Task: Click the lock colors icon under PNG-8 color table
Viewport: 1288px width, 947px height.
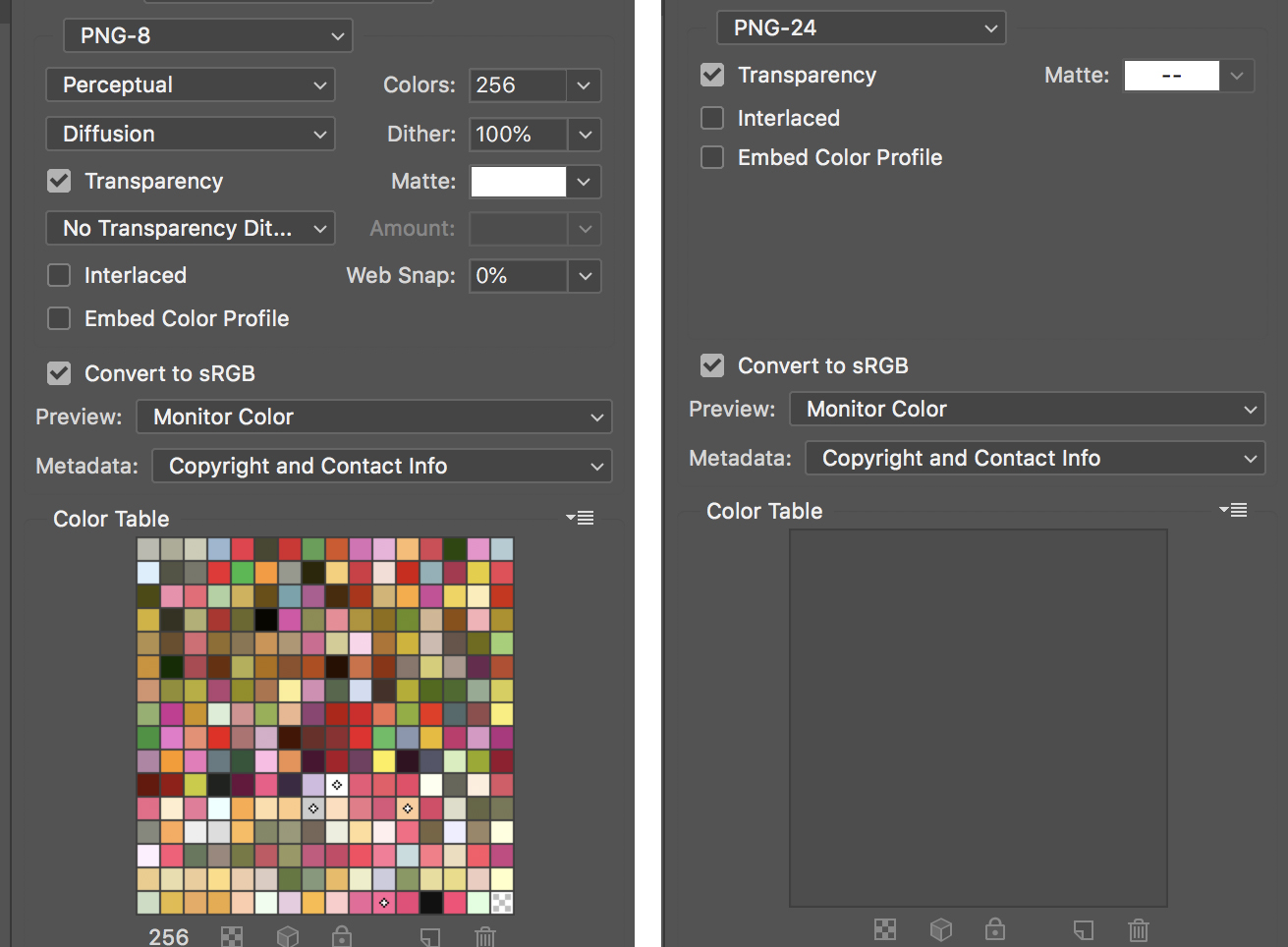Action: pos(342,936)
